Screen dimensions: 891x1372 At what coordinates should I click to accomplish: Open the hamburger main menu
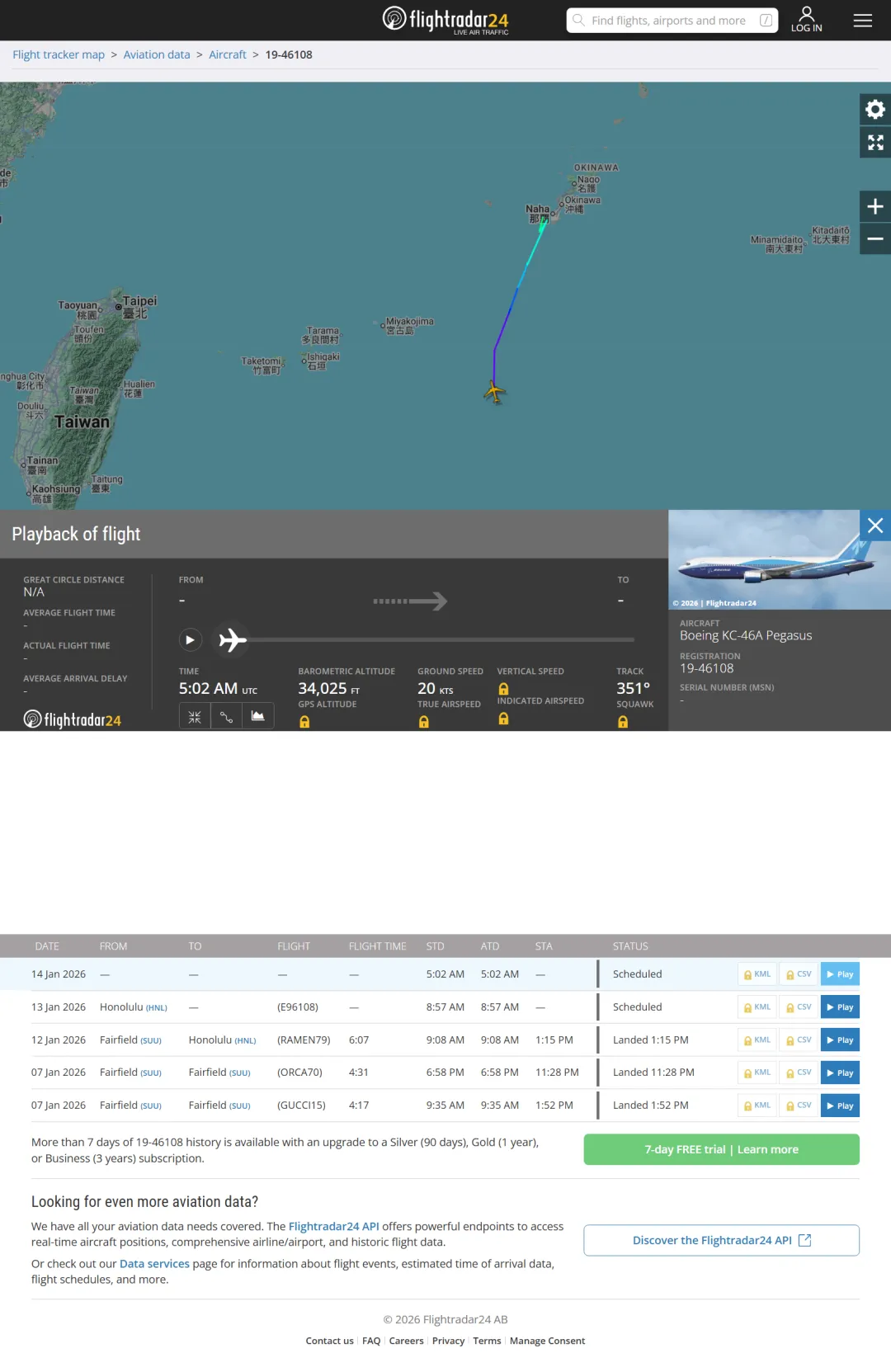(863, 21)
